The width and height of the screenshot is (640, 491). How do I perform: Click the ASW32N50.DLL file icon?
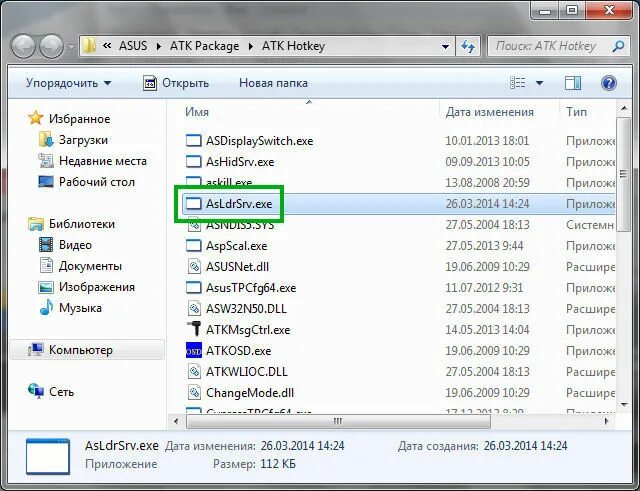(193, 309)
